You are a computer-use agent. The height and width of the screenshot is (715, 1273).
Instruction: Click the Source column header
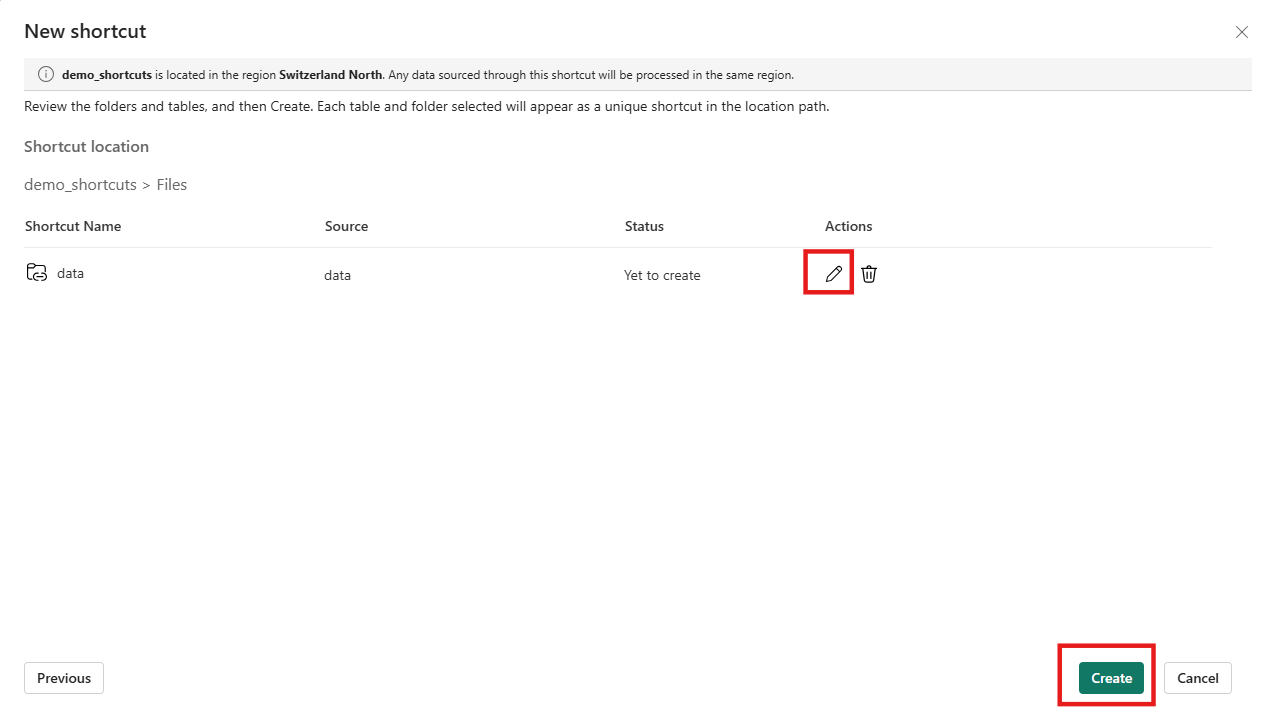click(346, 226)
